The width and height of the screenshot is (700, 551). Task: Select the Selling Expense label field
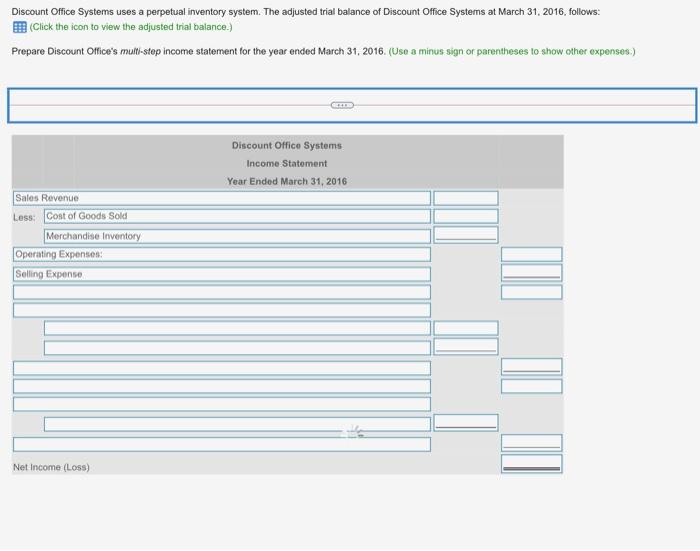tap(222, 274)
